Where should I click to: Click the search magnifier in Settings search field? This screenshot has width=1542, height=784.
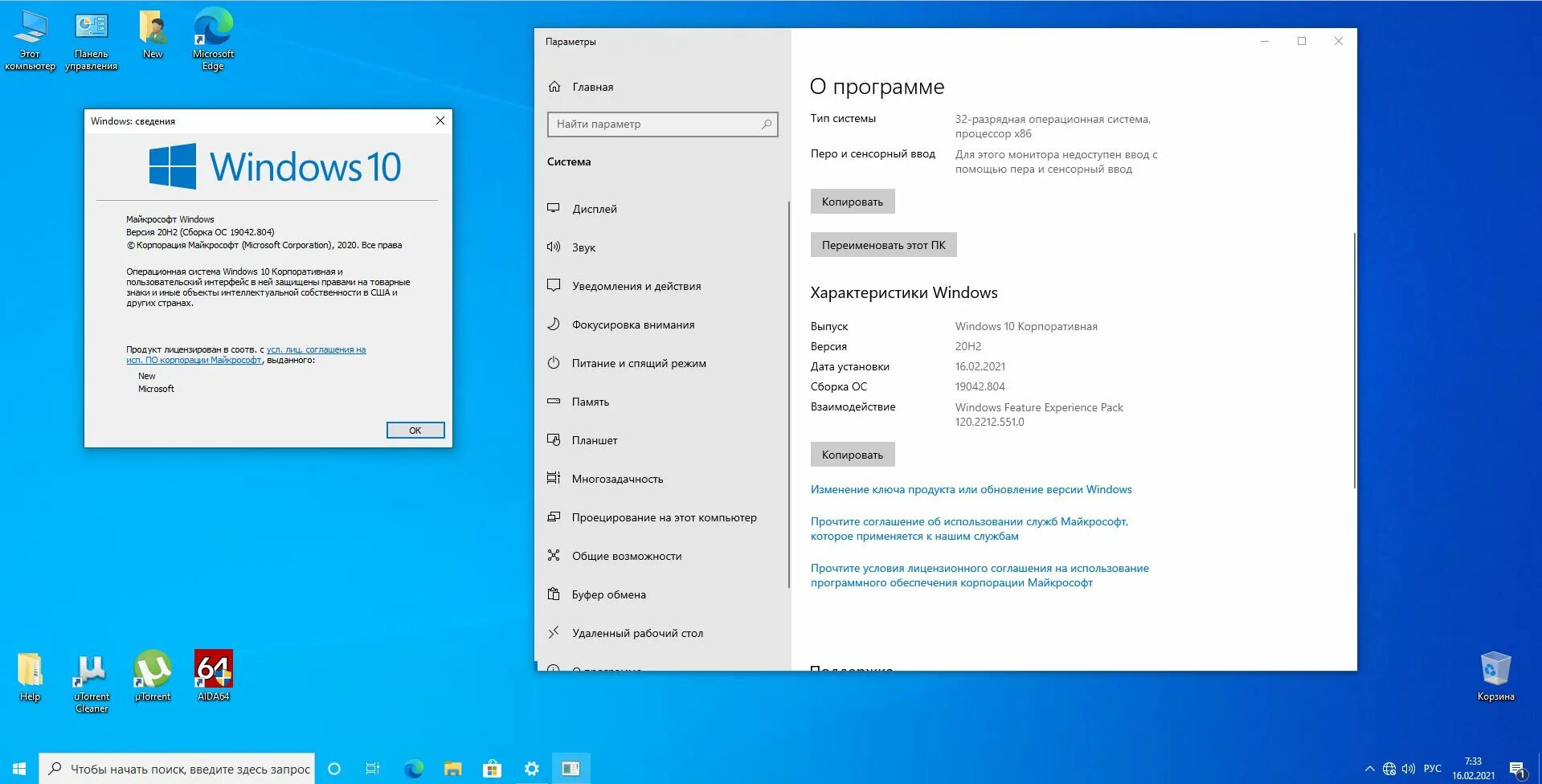click(x=767, y=124)
